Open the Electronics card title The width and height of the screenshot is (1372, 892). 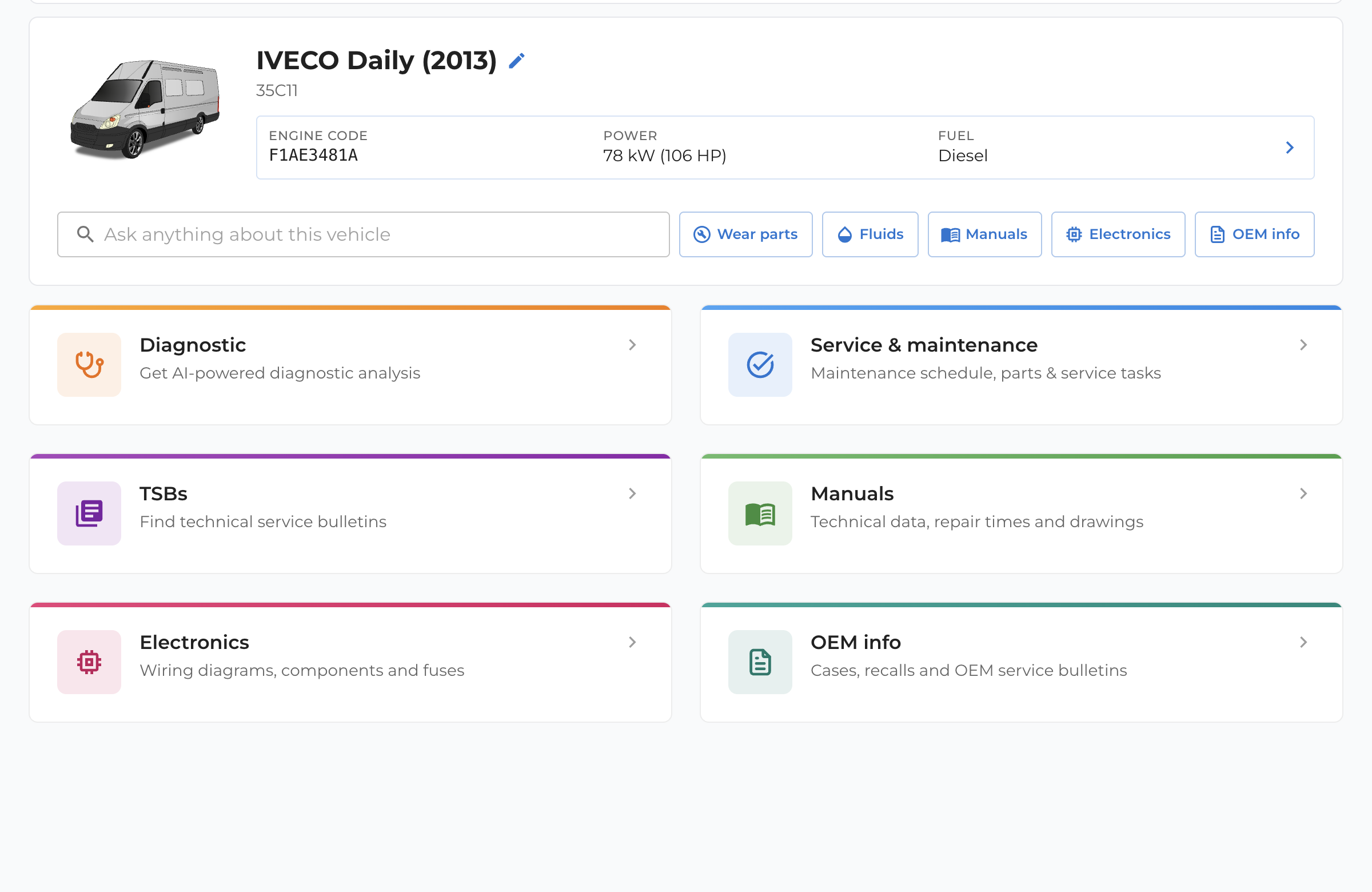[194, 642]
